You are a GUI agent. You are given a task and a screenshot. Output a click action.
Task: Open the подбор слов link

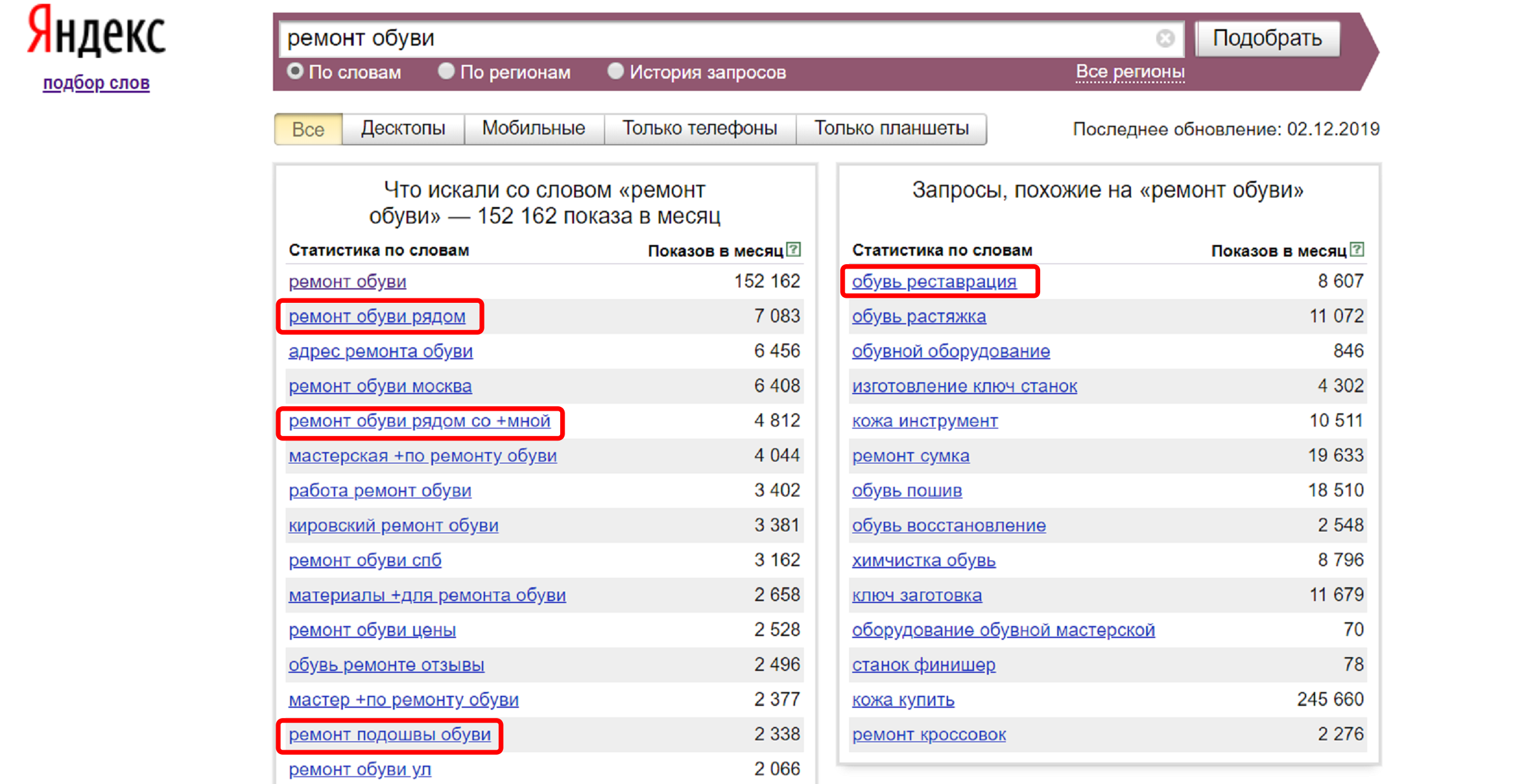pos(97,83)
